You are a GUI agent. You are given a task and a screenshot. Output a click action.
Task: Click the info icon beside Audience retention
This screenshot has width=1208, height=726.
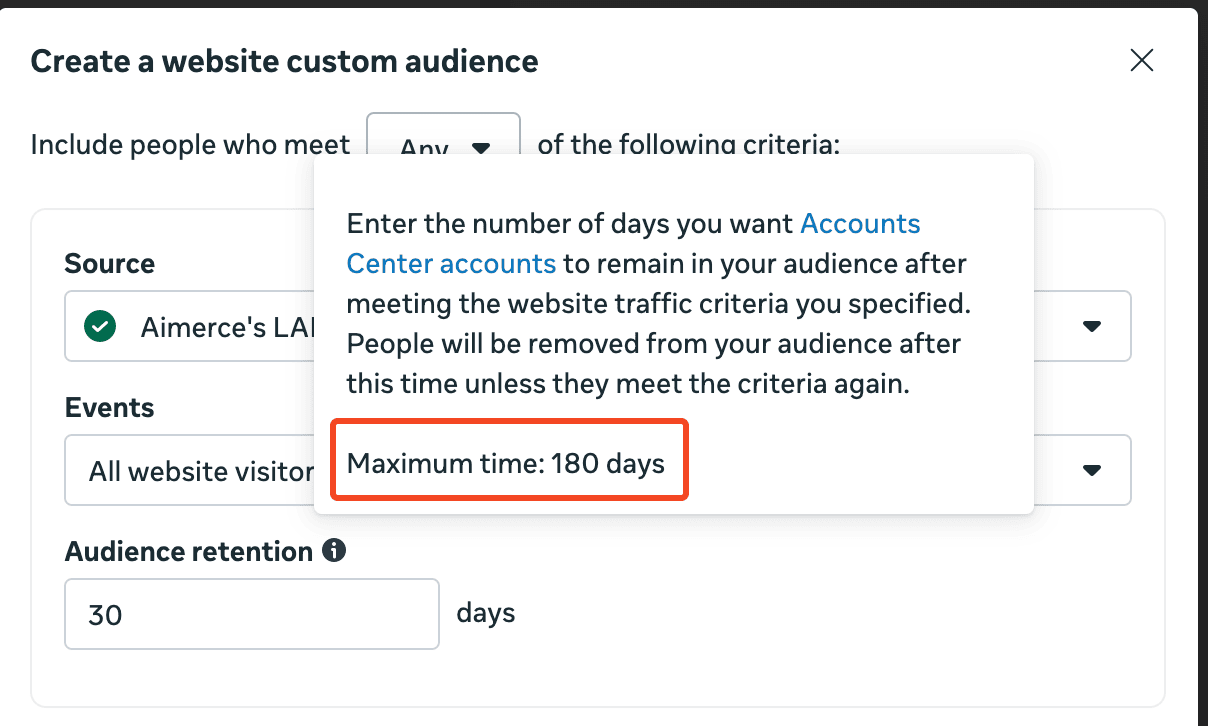(335, 550)
